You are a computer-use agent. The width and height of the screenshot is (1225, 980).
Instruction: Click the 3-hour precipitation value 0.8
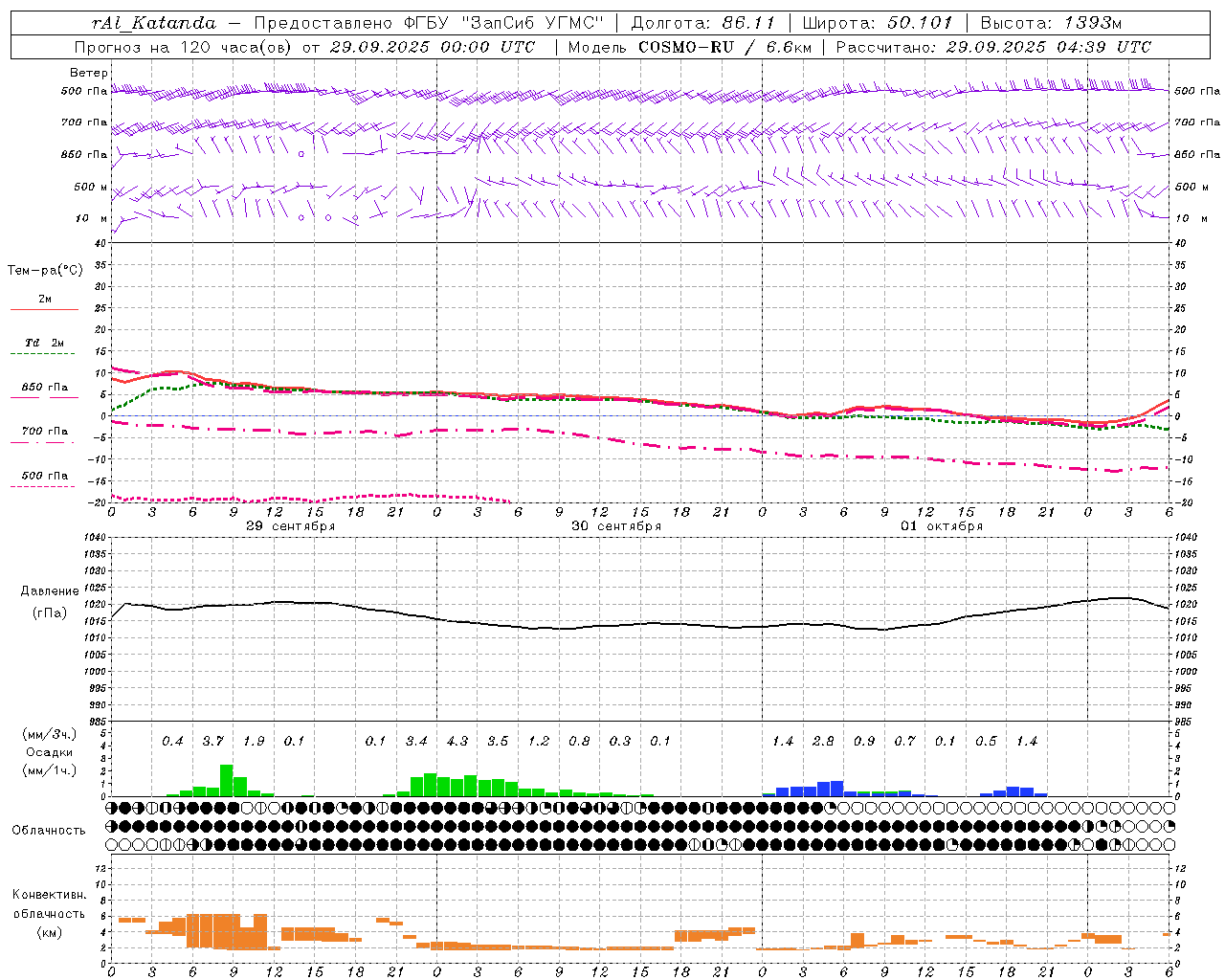pos(579,741)
